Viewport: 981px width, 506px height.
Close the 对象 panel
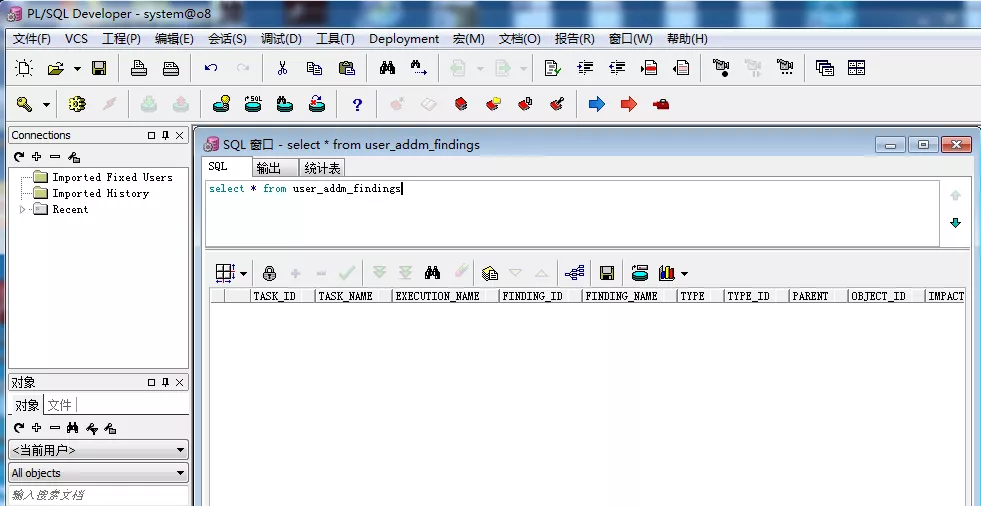(x=180, y=382)
